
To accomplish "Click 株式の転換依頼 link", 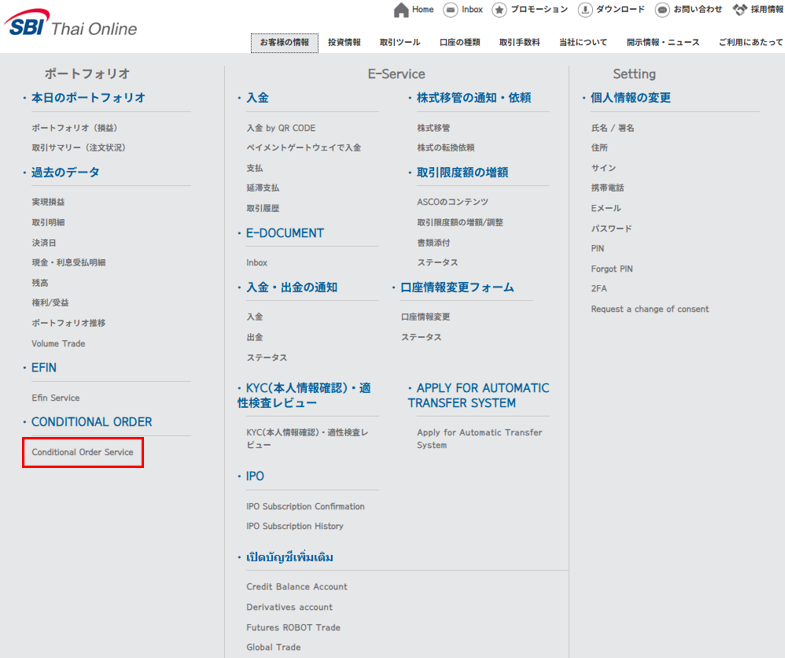I will tap(446, 148).
